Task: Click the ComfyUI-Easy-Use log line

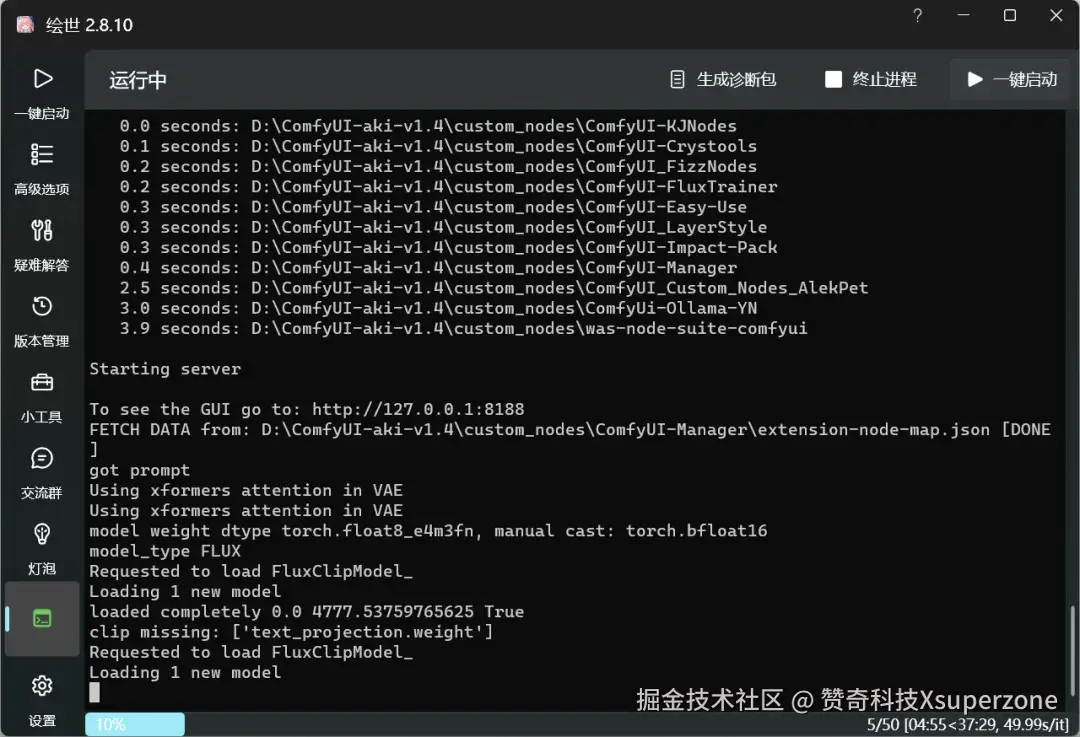Action: pyautogui.click(x=433, y=207)
